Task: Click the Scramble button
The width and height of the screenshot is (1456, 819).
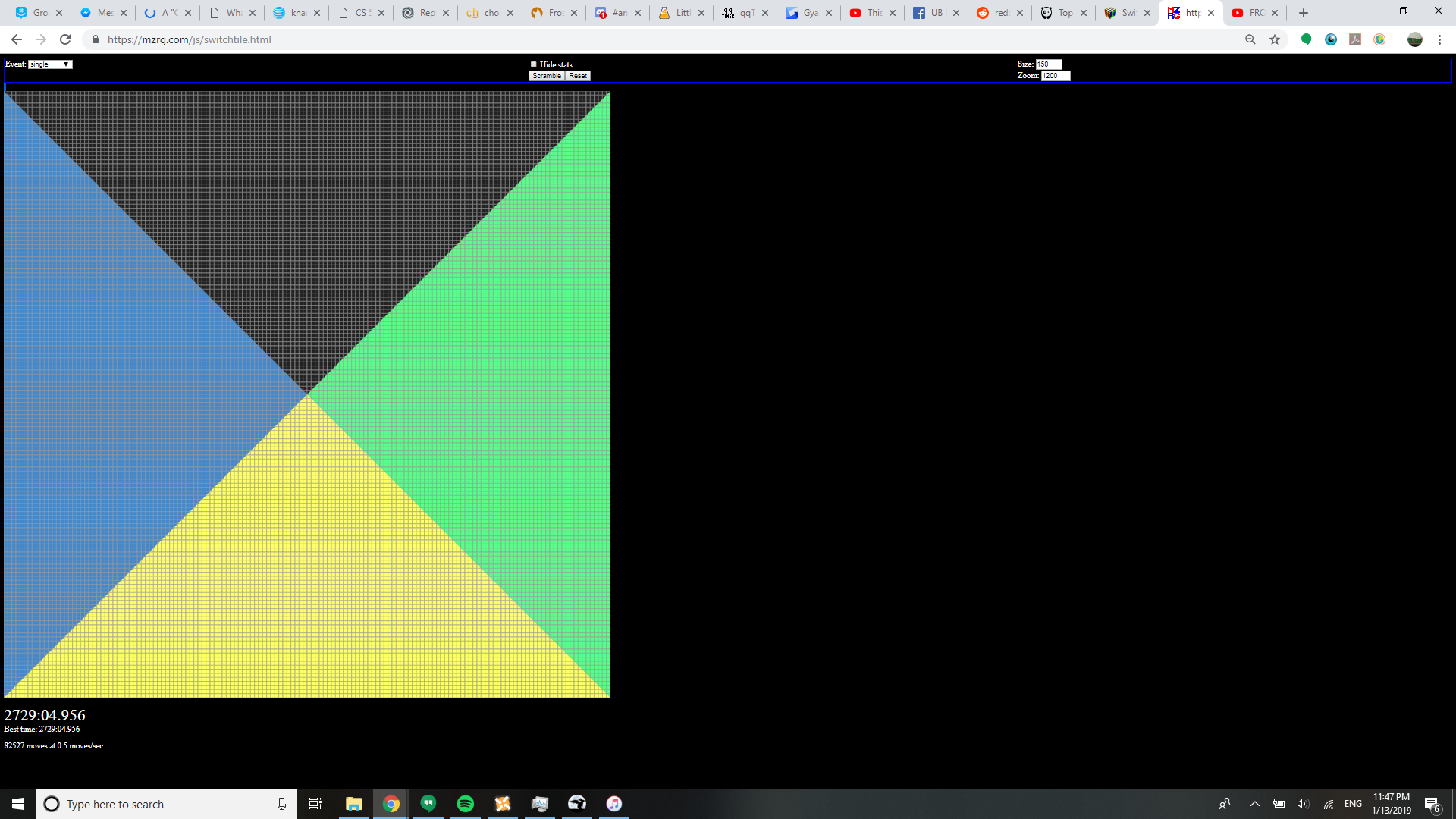Action: pos(546,76)
